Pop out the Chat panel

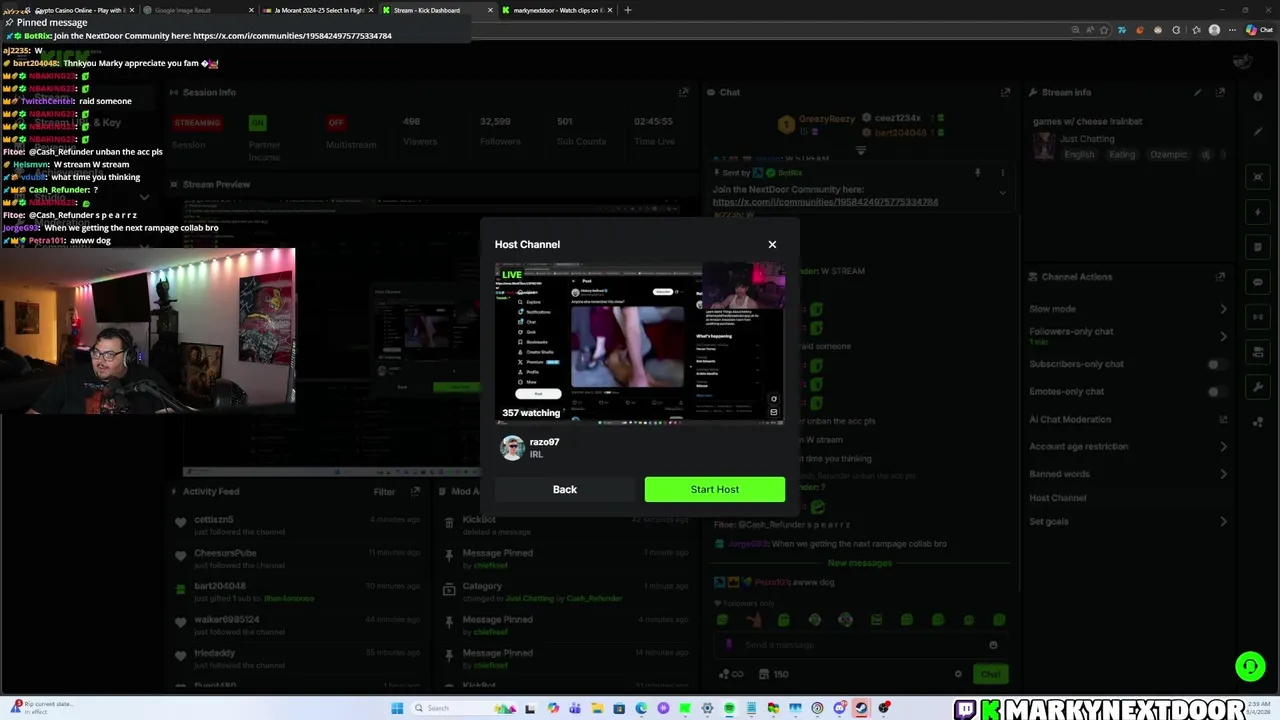pos(1005,92)
